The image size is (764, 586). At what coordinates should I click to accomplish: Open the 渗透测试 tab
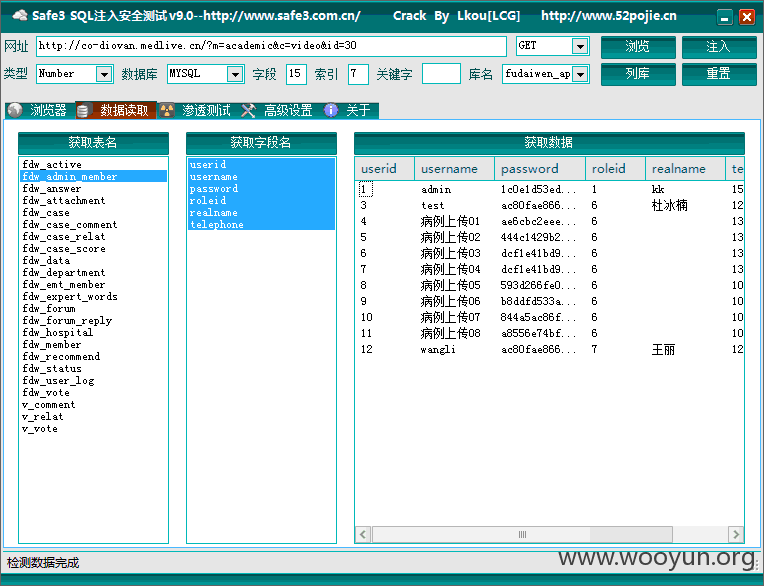[x=197, y=111]
